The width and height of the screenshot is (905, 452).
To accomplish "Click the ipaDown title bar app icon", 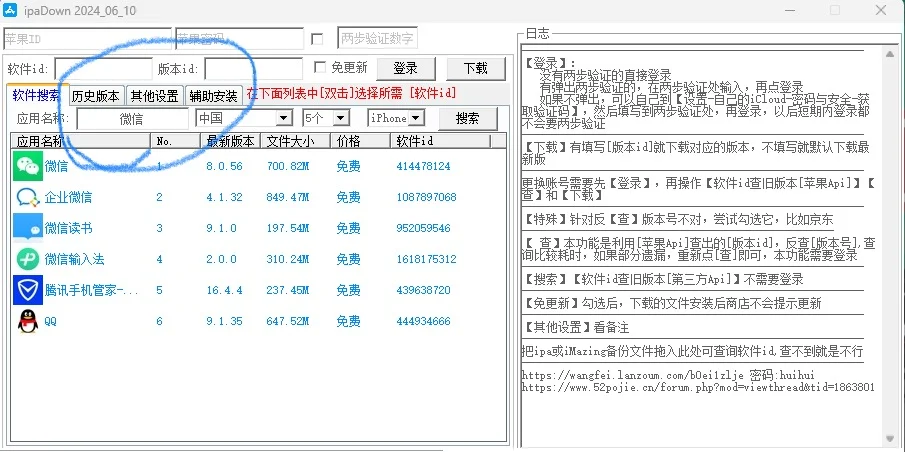I will point(12,10).
